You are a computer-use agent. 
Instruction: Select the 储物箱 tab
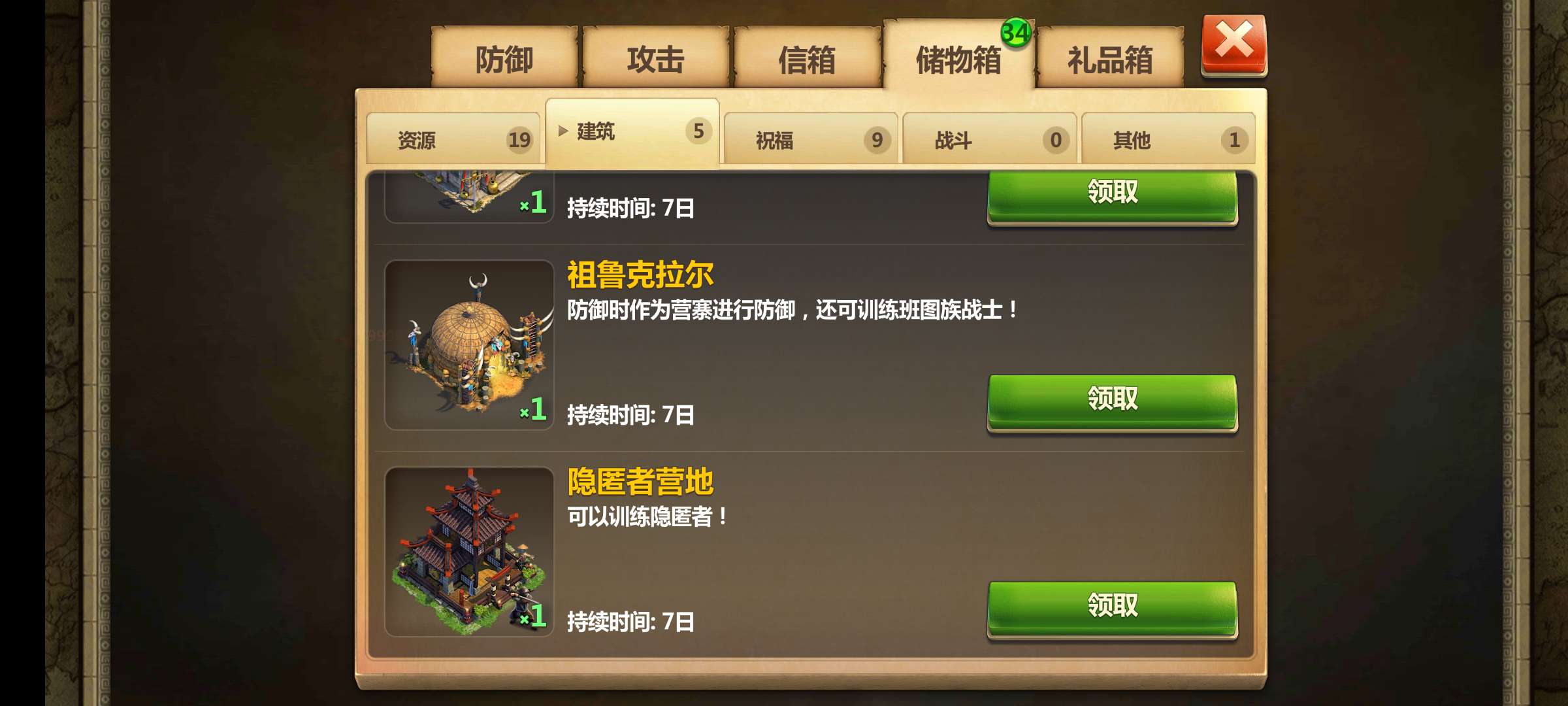958,58
